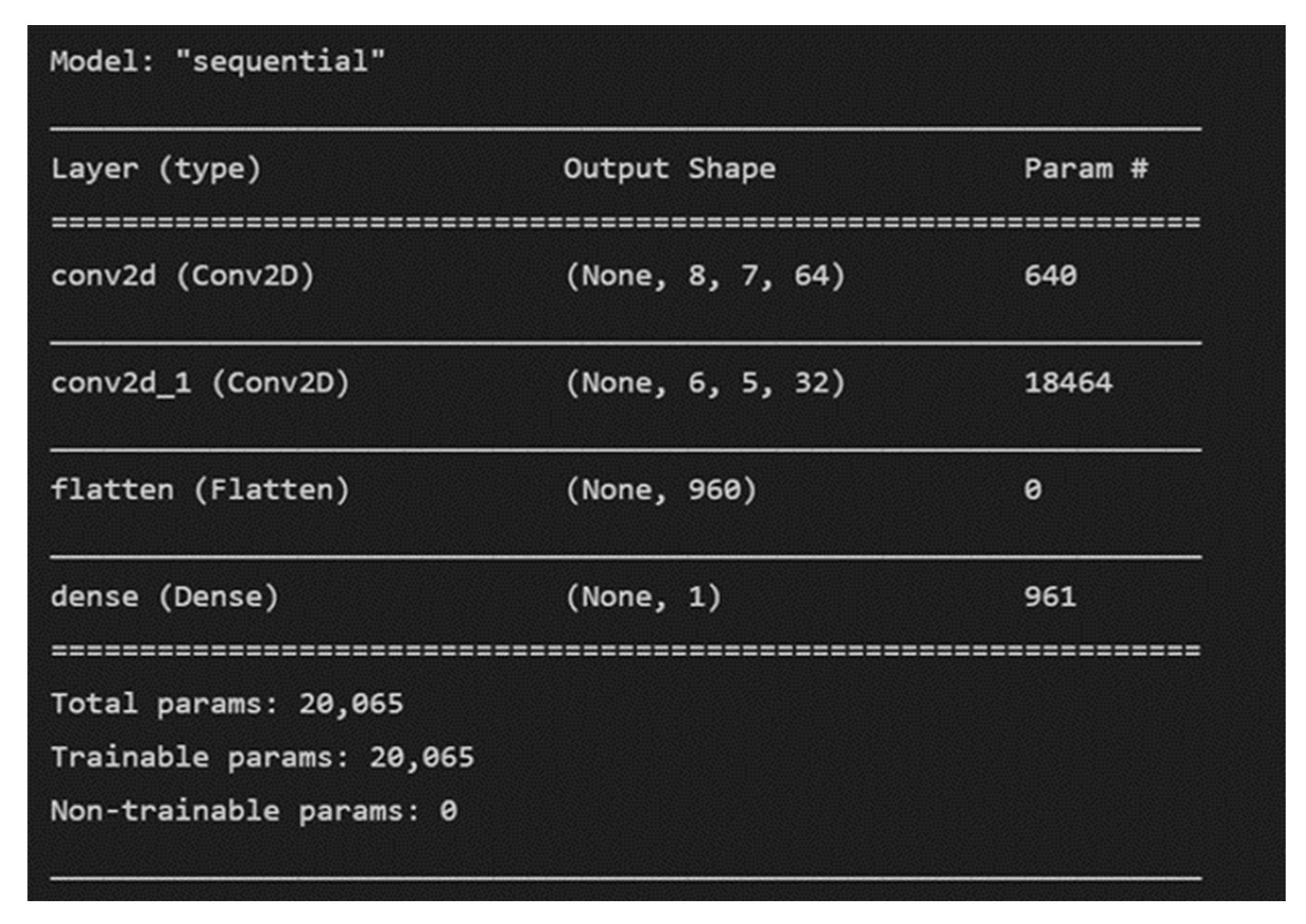The height and width of the screenshot is (924, 1306).
Task: Click the "Trainable params: 20,065" line
Action: tap(262, 758)
